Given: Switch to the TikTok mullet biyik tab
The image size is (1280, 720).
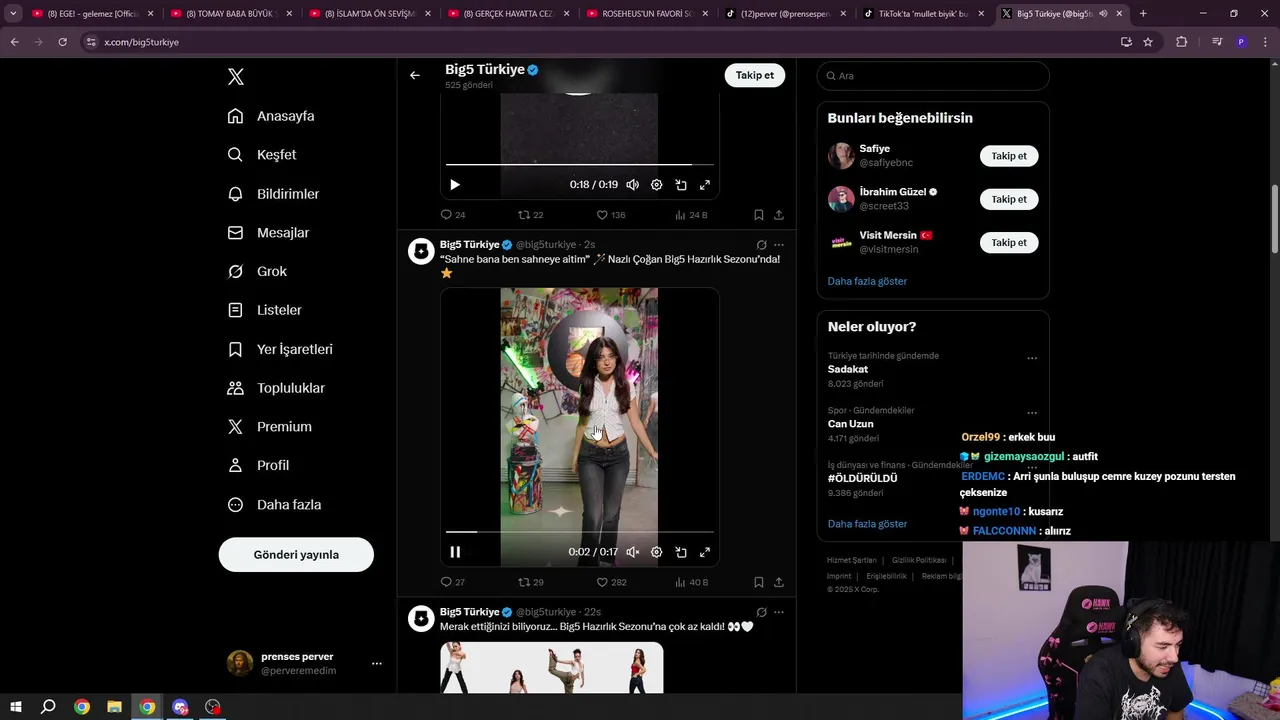Looking at the screenshot, I should pyautogui.click(x=925, y=14).
